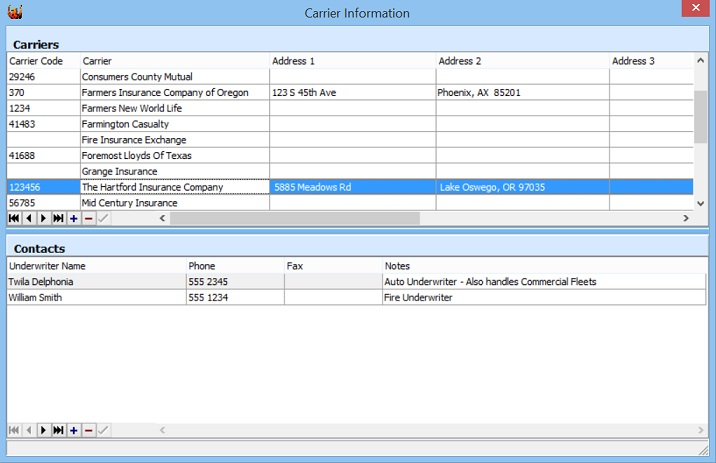Close the Carrier Information window
This screenshot has width=716, height=463.
(695, 8)
